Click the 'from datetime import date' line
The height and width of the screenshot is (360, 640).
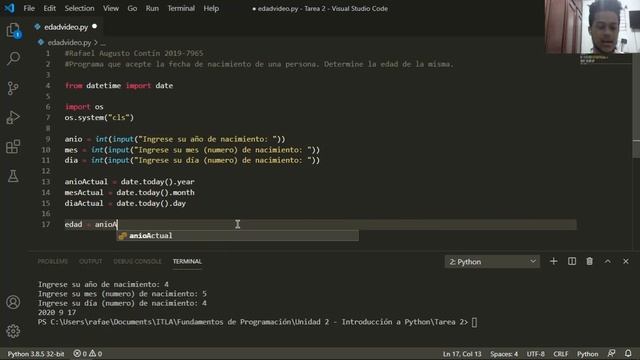[119, 86]
